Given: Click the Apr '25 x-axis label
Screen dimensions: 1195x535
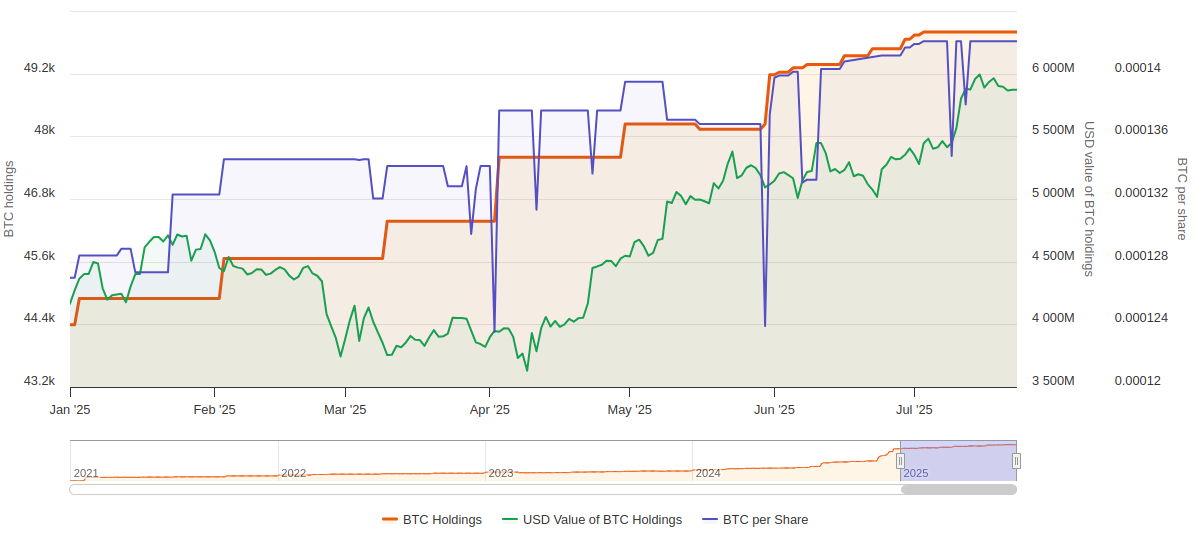Looking at the screenshot, I should 490,410.
